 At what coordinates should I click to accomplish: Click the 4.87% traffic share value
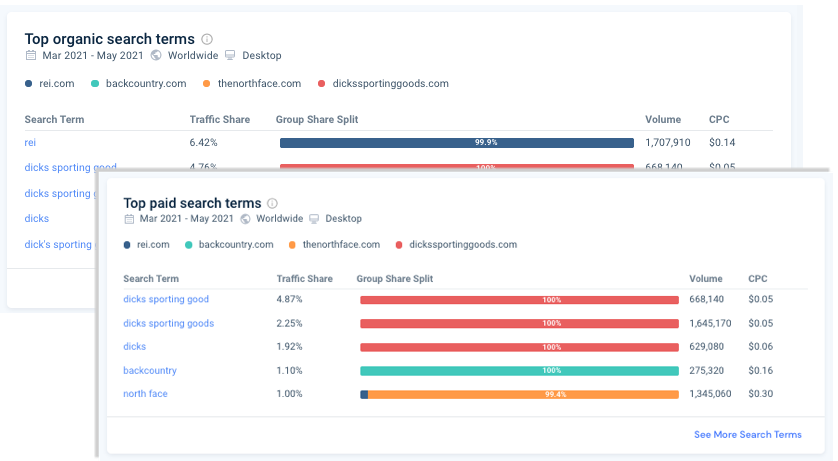coord(289,299)
